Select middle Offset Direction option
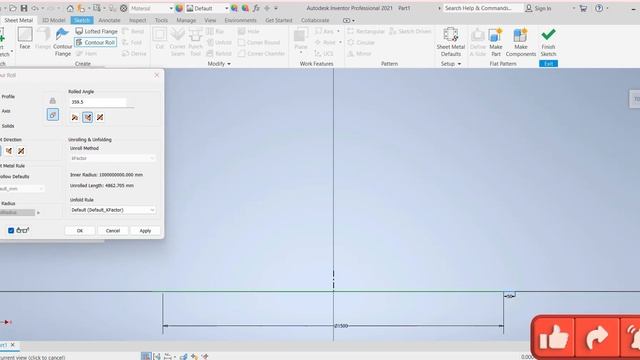Viewport: 640px width, 360px height. (9, 151)
